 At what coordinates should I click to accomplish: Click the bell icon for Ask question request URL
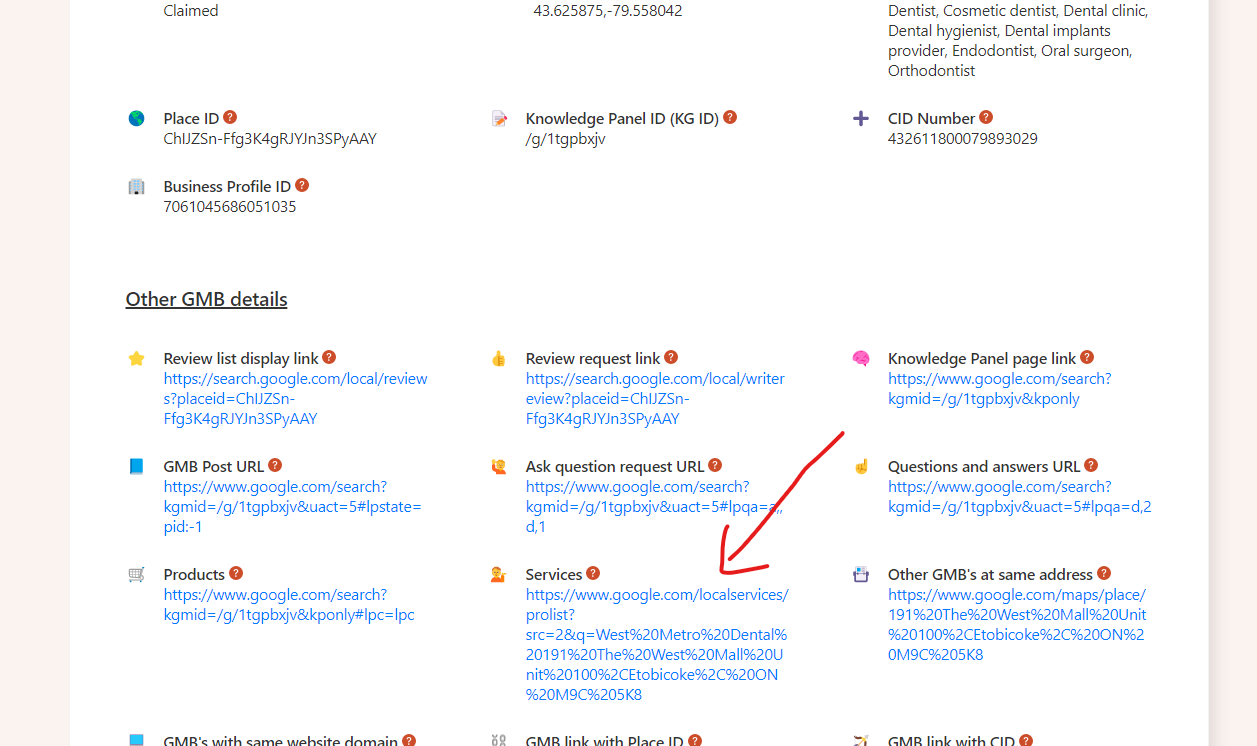(498, 466)
